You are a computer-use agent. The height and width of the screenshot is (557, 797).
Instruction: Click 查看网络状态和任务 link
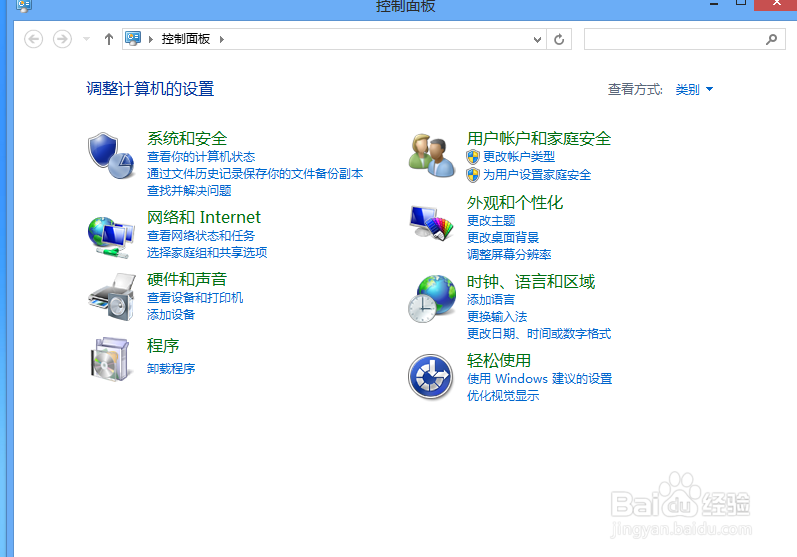201,236
